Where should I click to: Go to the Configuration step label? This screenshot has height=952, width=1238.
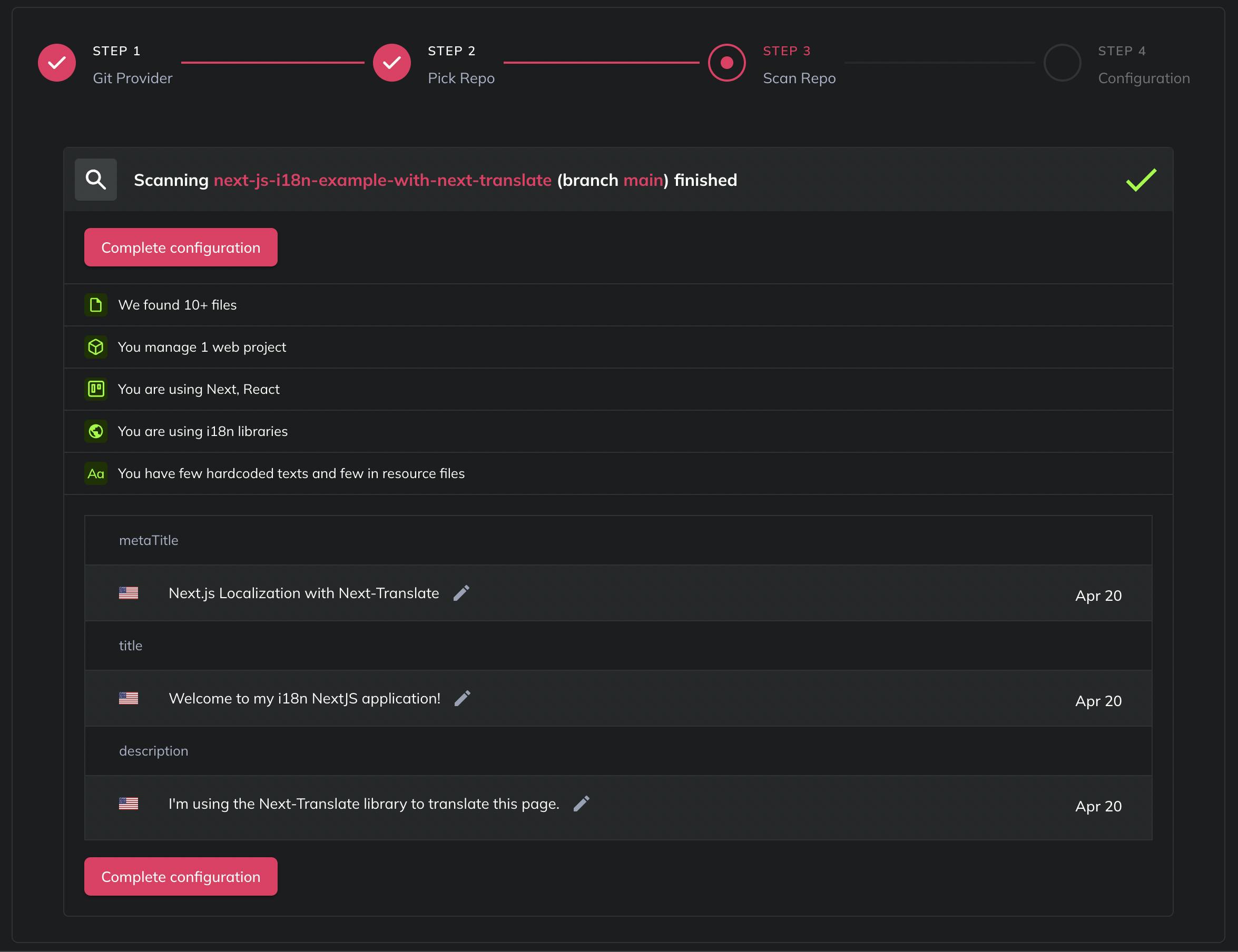1144,78
